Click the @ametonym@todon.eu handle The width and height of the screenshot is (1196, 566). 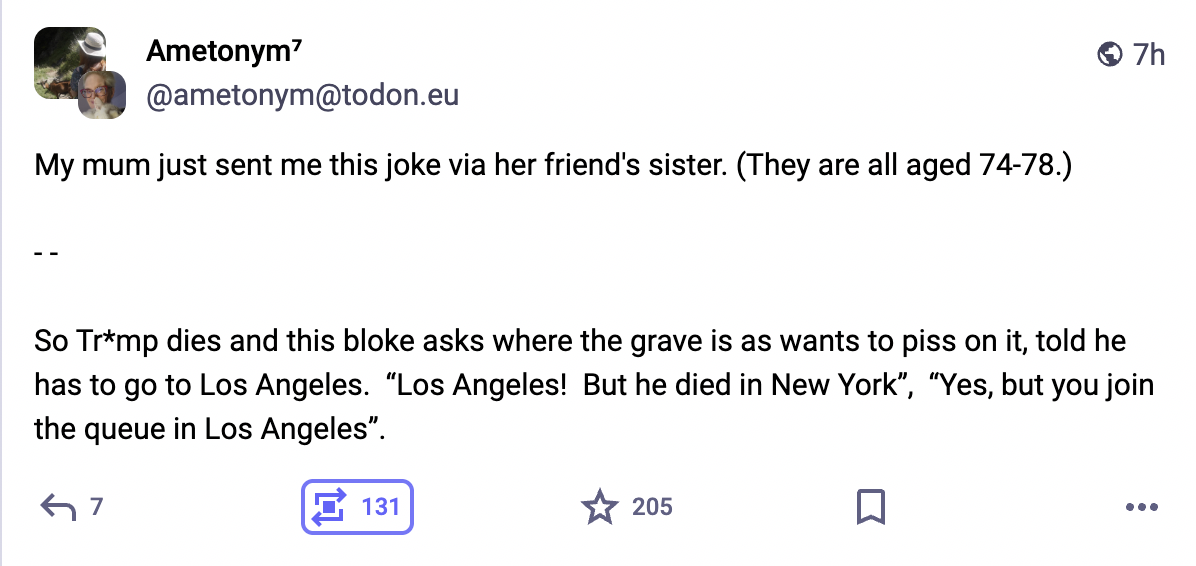pyautogui.click(x=303, y=96)
